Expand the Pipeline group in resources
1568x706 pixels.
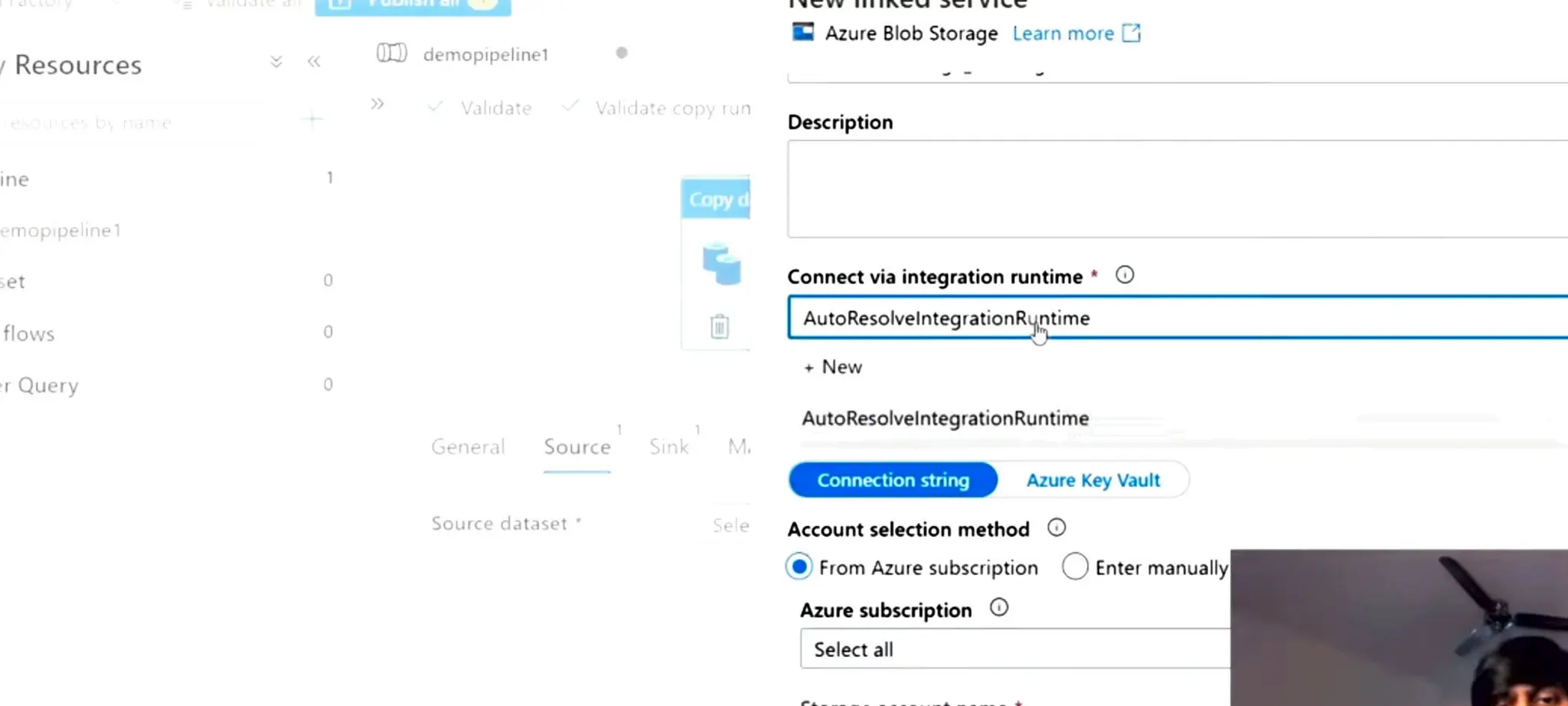pyautogui.click(x=15, y=179)
